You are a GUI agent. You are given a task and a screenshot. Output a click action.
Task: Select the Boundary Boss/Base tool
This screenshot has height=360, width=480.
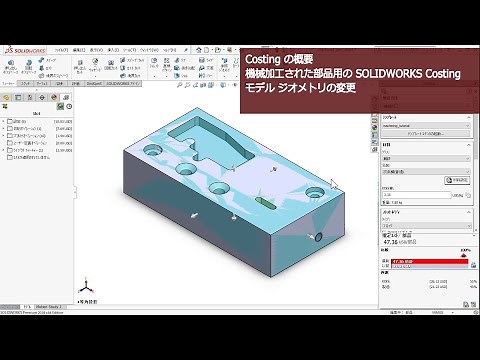tap(53, 76)
